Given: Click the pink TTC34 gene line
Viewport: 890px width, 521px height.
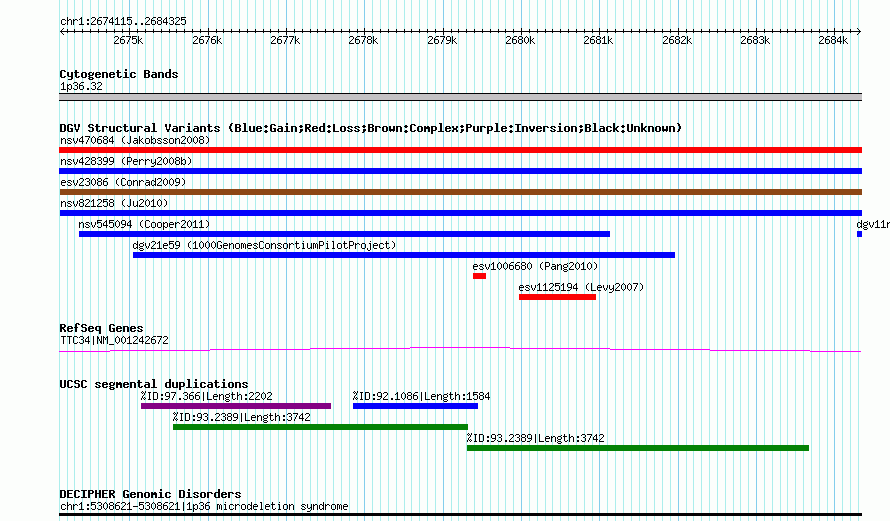Looking at the screenshot, I should [460, 350].
